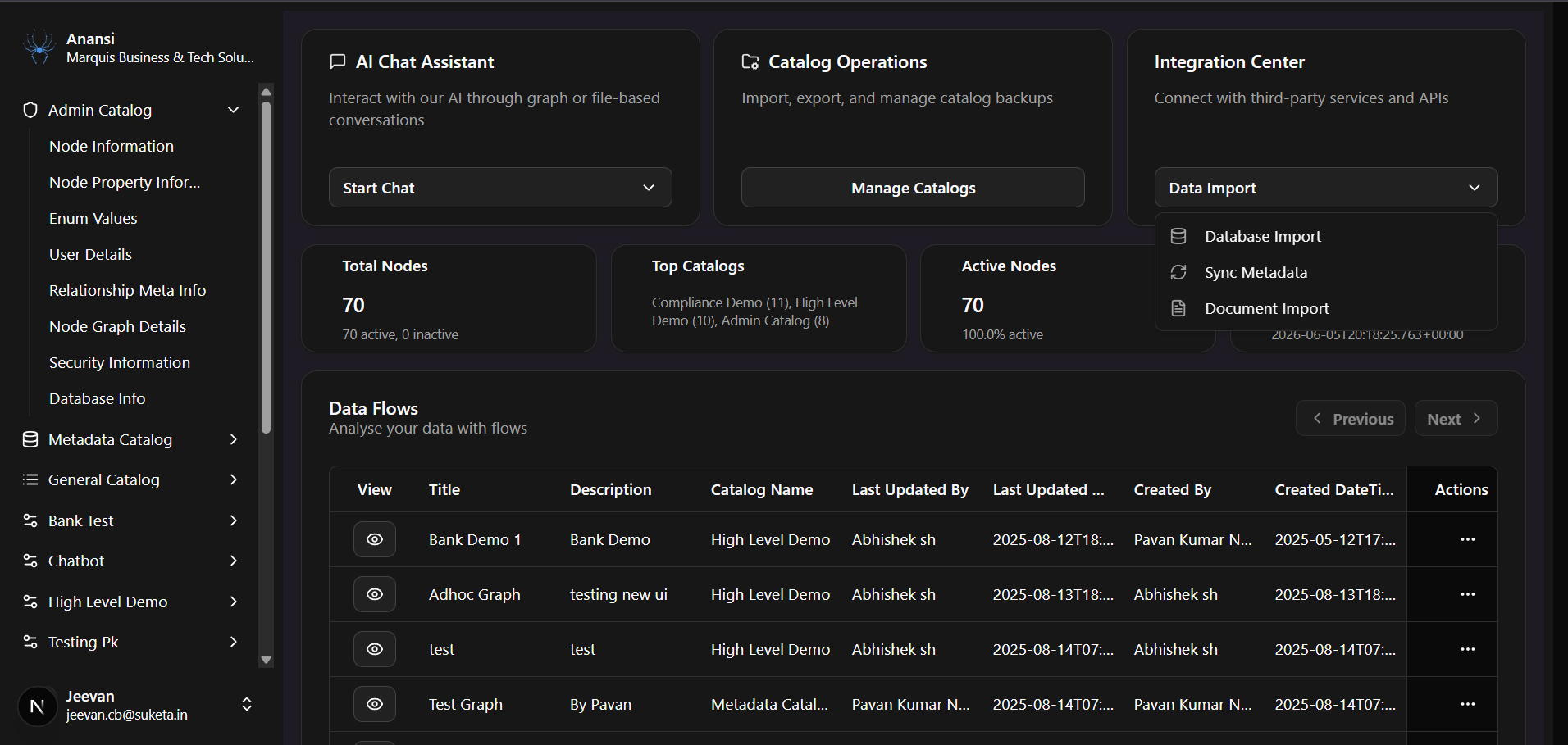Click the sidebar scroll up arrow
This screenshot has height=745, width=1568.
click(x=266, y=91)
